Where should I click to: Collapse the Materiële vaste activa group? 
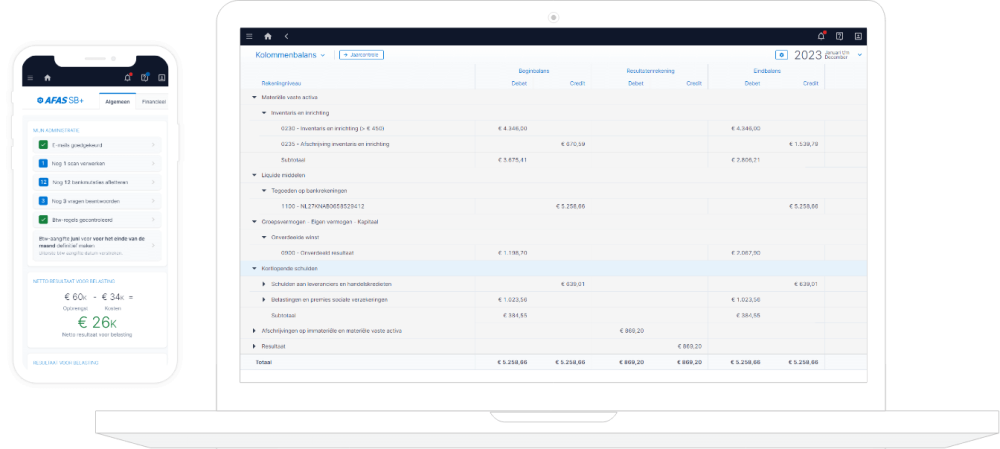point(254,98)
